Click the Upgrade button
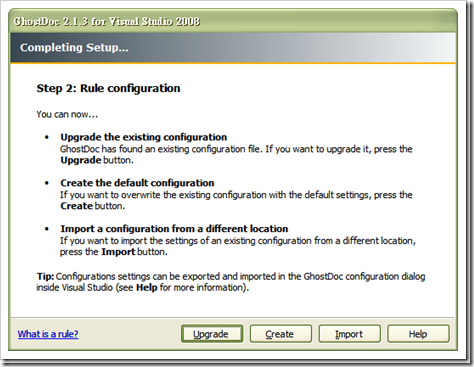Viewport: 474px width, 367px height. [212, 334]
